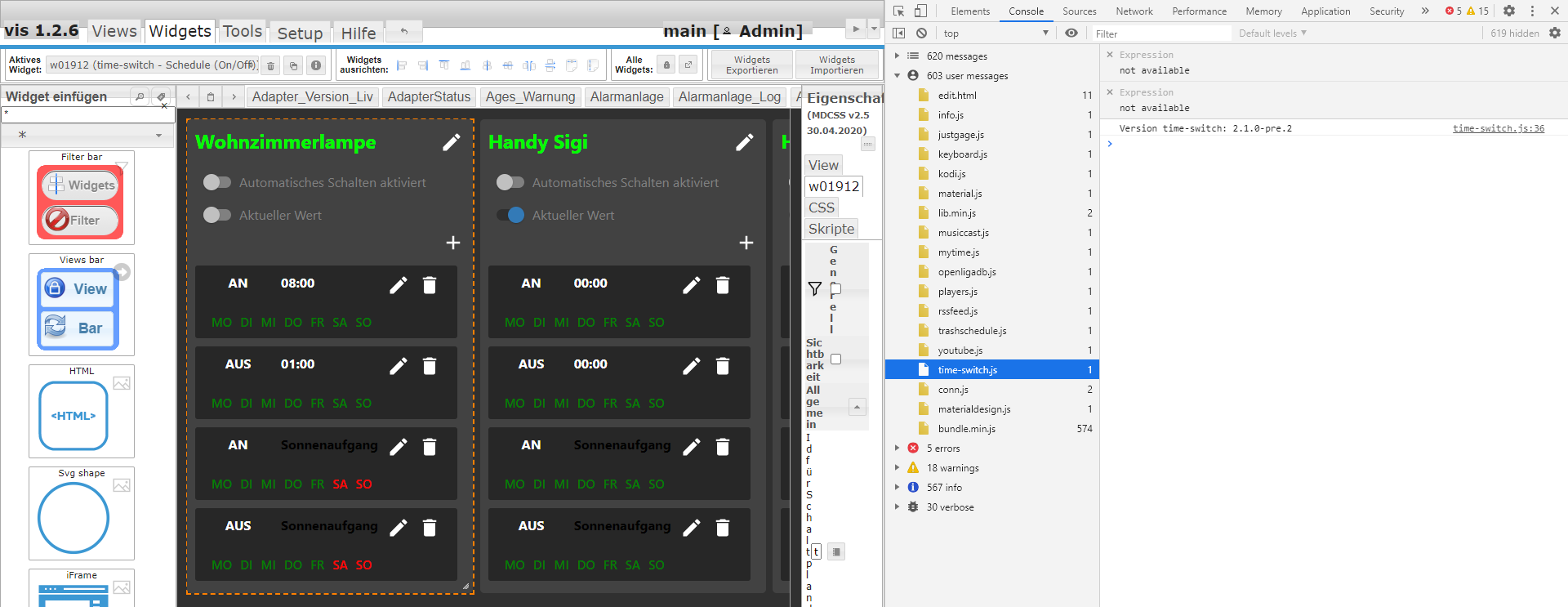Expand the 5 errors group

pos(897,449)
